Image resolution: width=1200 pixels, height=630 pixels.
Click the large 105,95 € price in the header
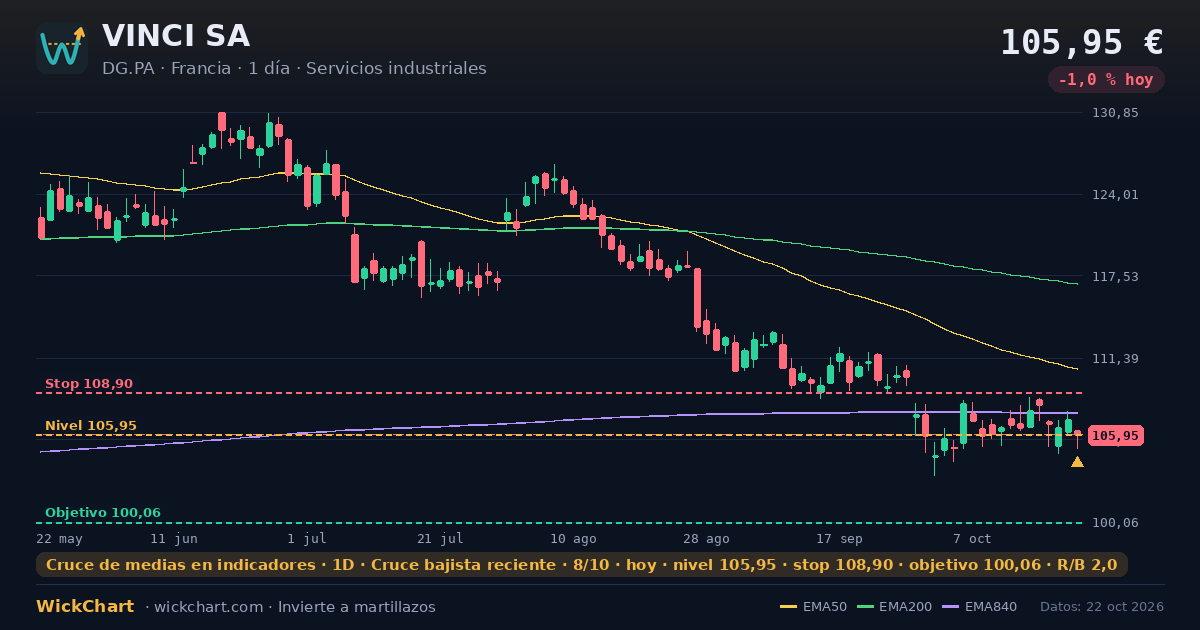[x=1082, y=42]
